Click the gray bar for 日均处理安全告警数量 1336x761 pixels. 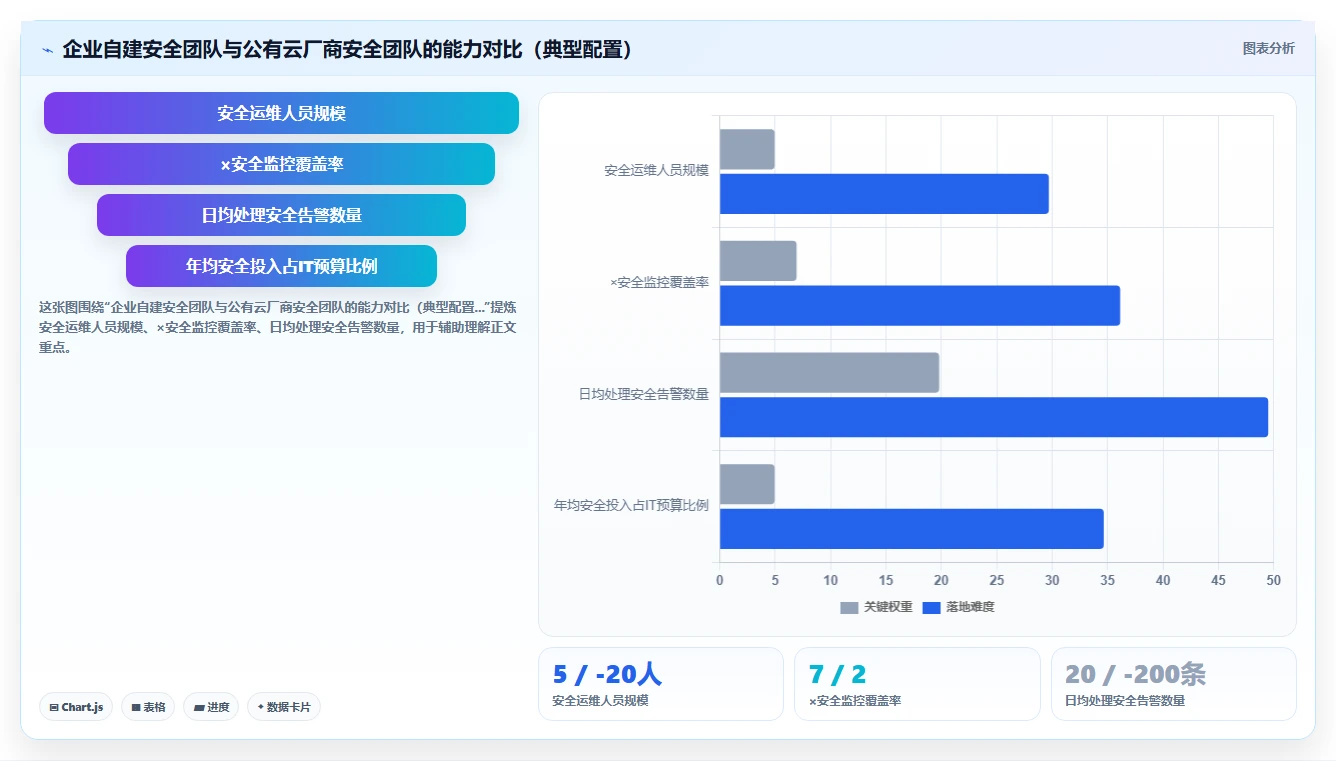coord(829,372)
